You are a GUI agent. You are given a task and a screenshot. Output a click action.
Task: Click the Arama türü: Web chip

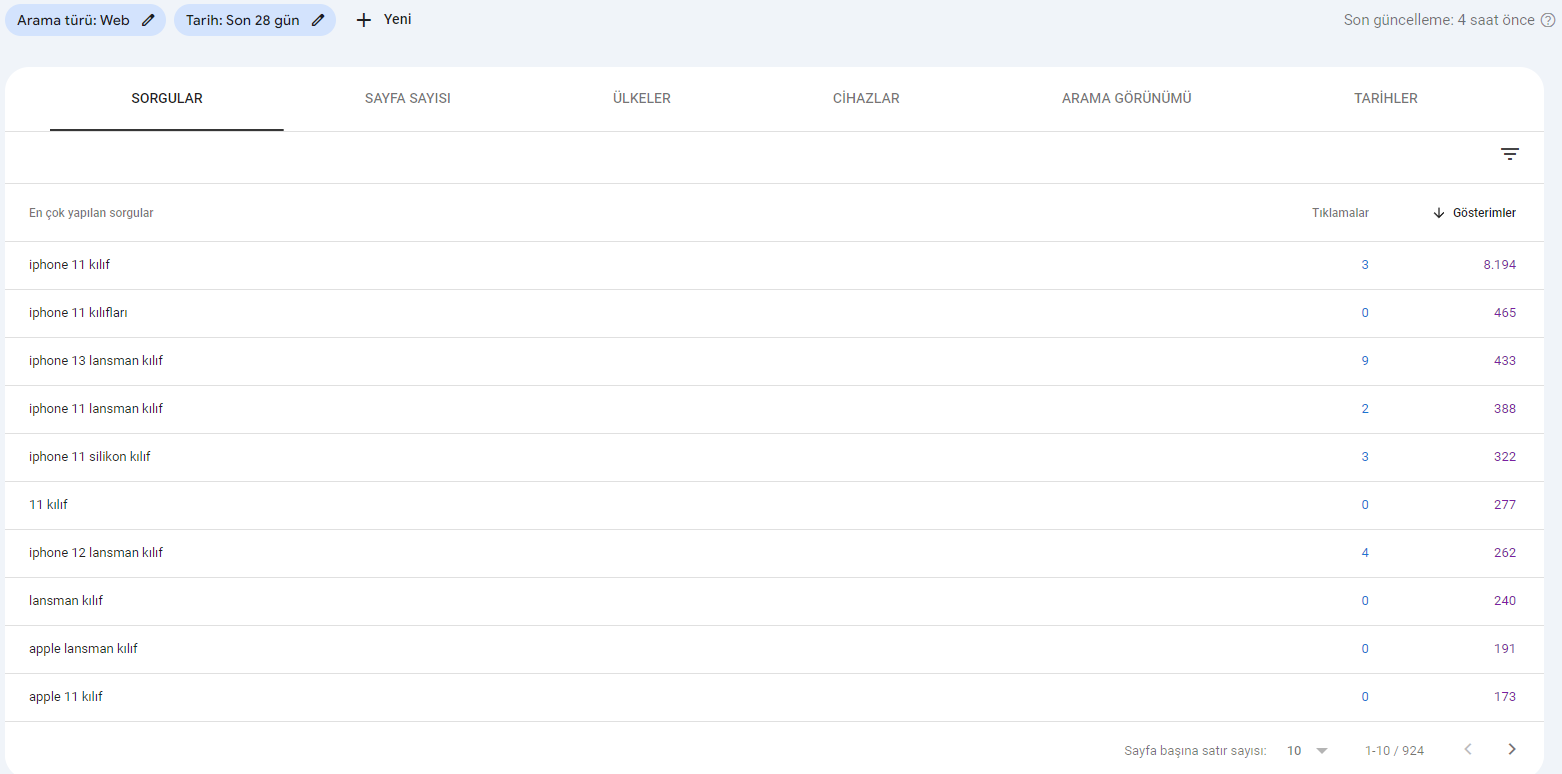tap(85, 20)
